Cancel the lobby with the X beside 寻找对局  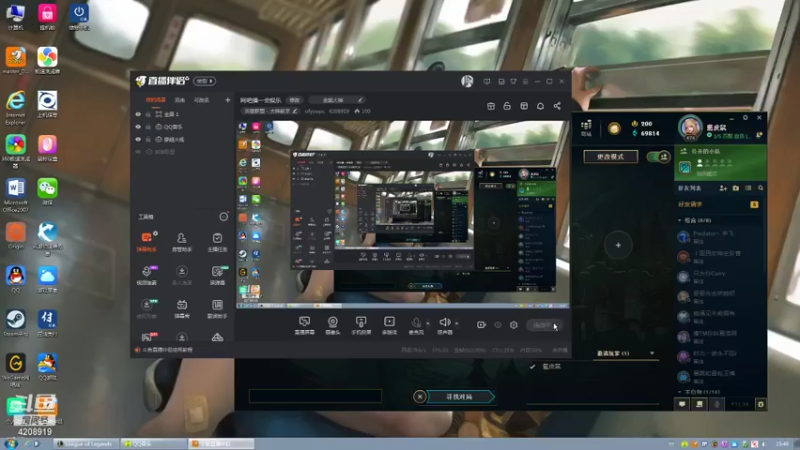click(x=419, y=396)
